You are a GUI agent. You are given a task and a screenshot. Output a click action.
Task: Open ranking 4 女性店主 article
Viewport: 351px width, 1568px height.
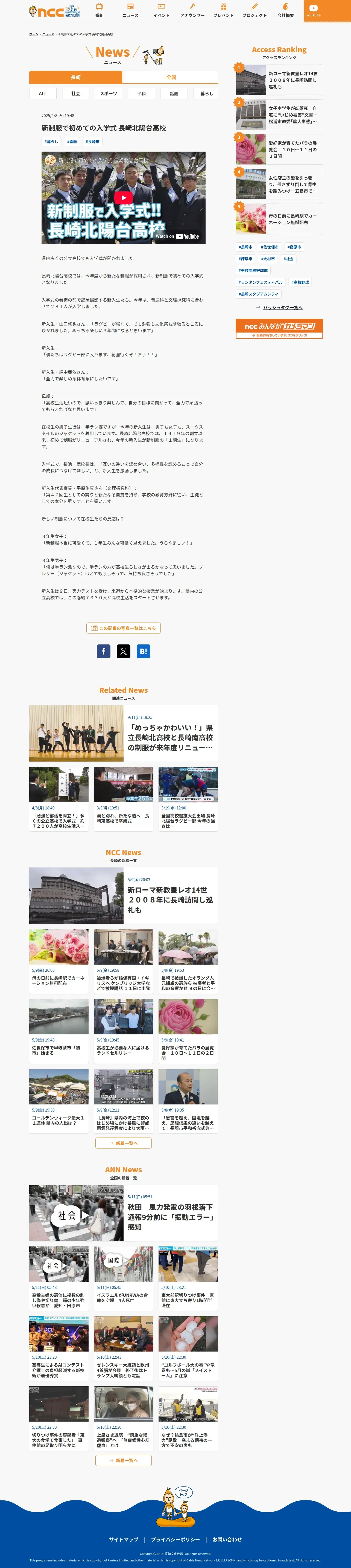[279, 184]
